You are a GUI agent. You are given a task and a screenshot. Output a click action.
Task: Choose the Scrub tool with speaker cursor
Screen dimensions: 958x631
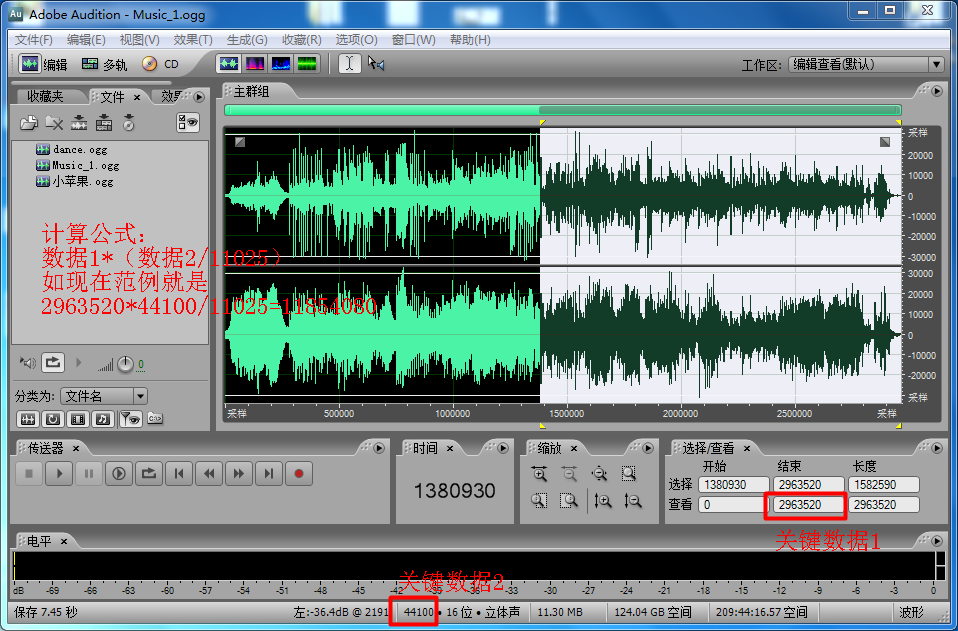(x=376, y=64)
